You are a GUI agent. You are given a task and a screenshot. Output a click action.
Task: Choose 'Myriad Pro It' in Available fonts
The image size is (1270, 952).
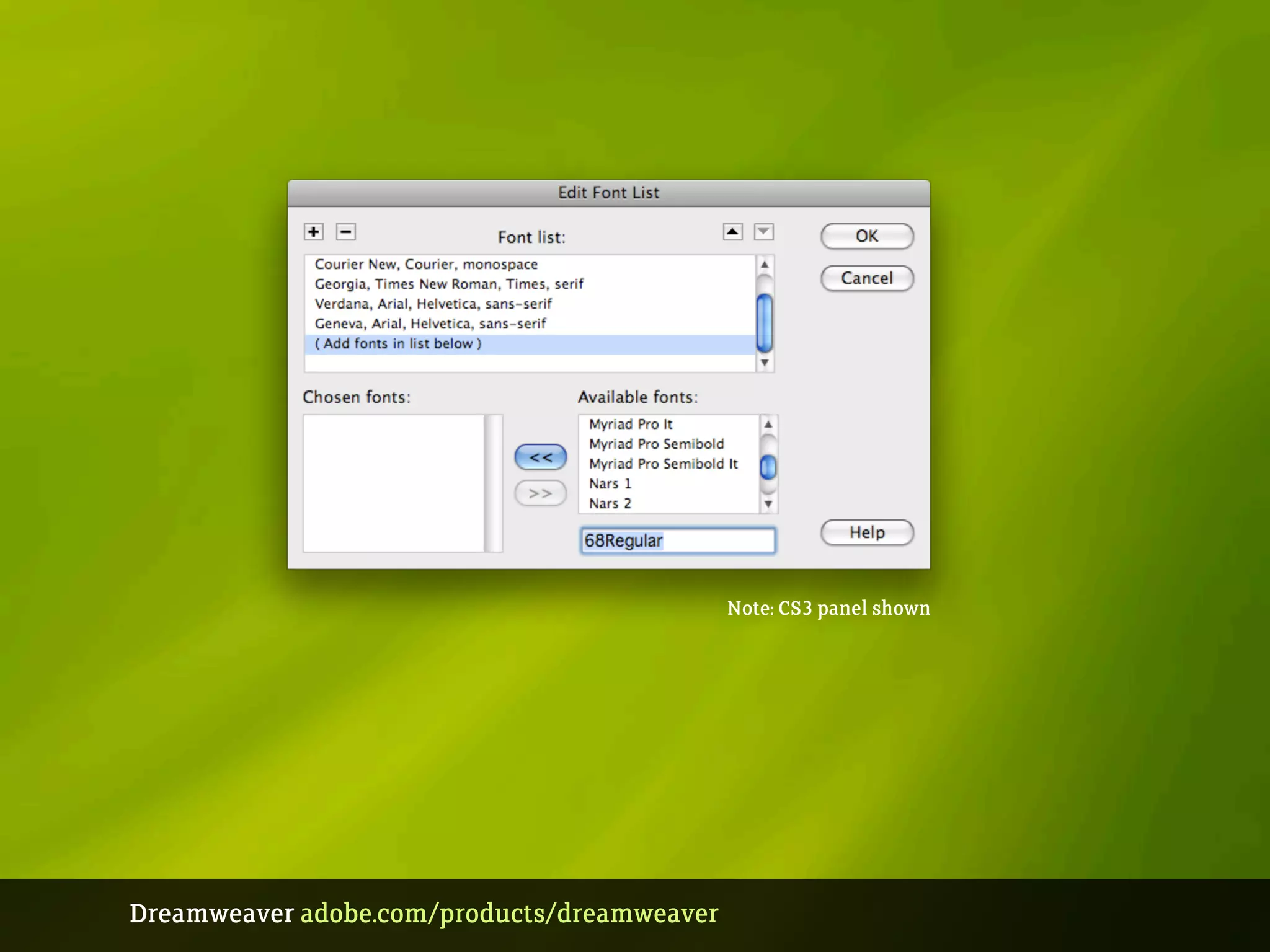(x=668, y=424)
